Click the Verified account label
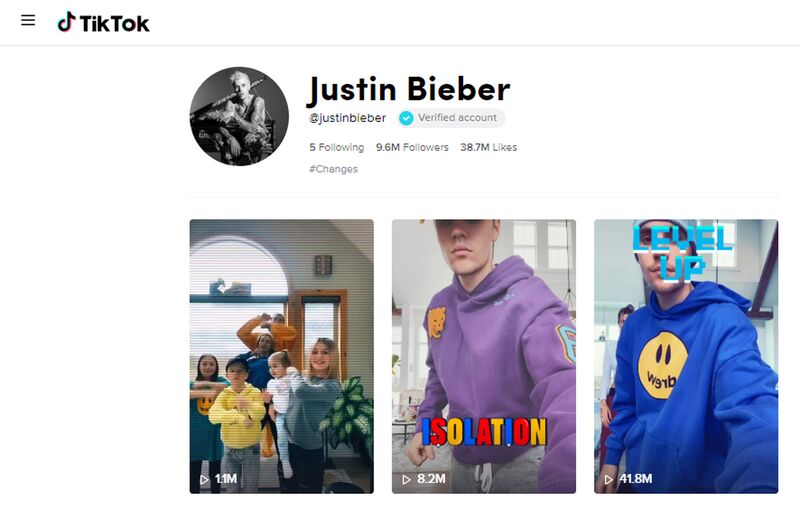Screen dimensions: 800x510 [x=457, y=118]
